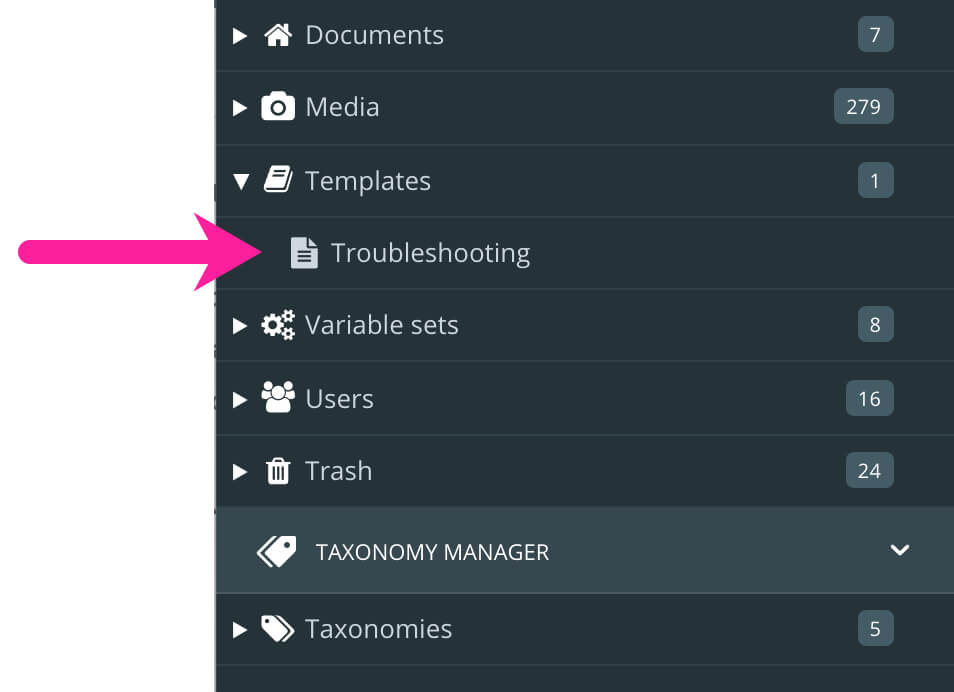This screenshot has width=954, height=692.
Task: Select the Taxonomies tag icon
Action: click(x=278, y=628)
